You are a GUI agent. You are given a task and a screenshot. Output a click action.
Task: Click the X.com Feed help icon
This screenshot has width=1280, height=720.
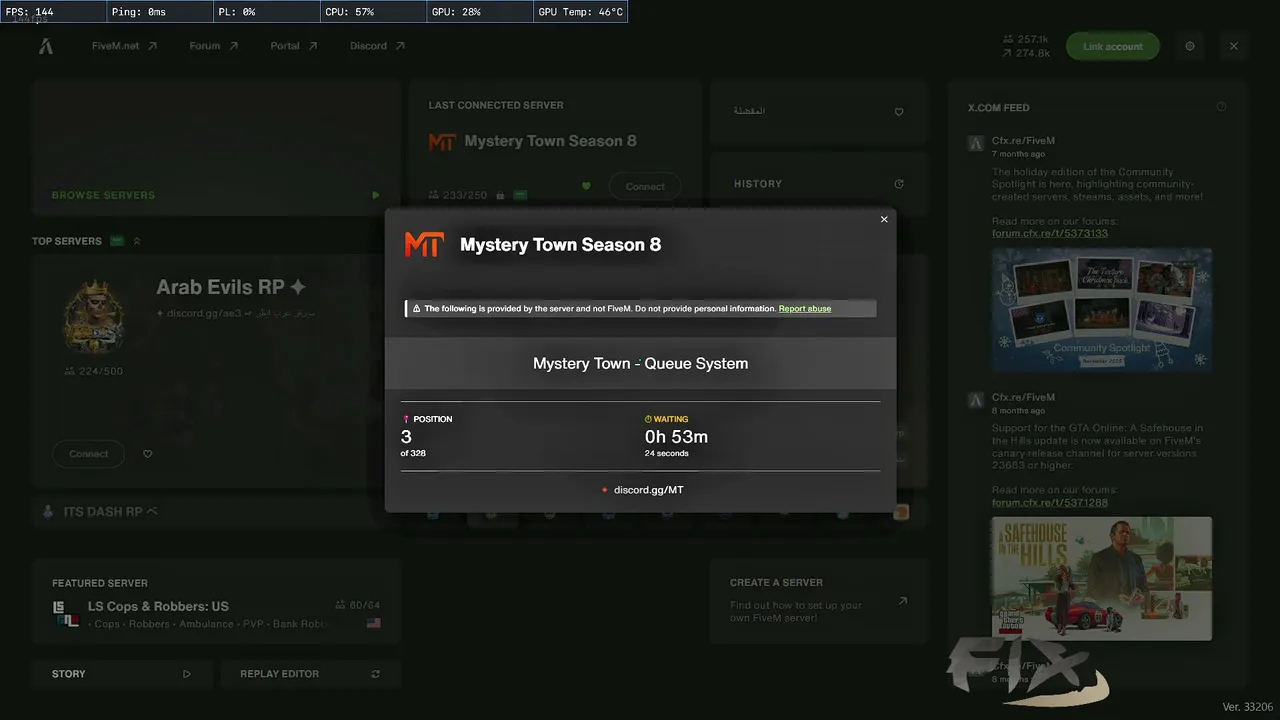pyautogui.click(x=1221, y=107)
